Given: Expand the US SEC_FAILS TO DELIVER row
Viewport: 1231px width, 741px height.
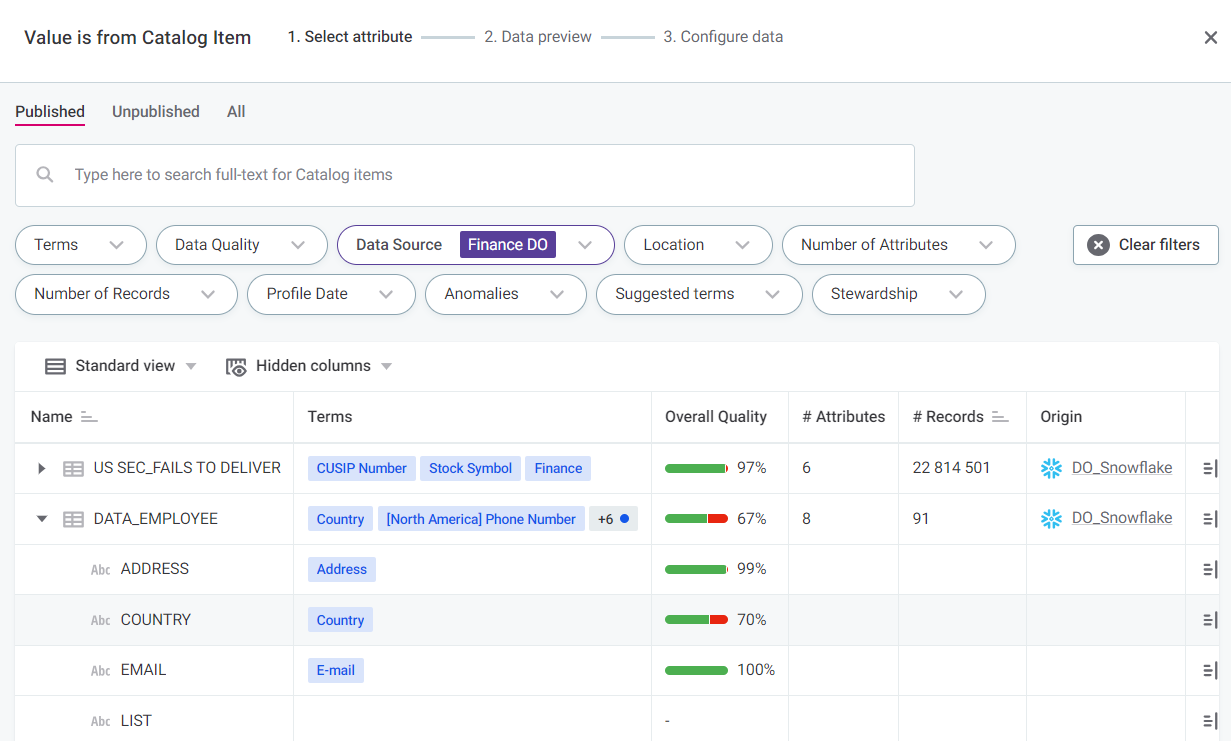Looking at the screenshot, I should pos(42,468).
